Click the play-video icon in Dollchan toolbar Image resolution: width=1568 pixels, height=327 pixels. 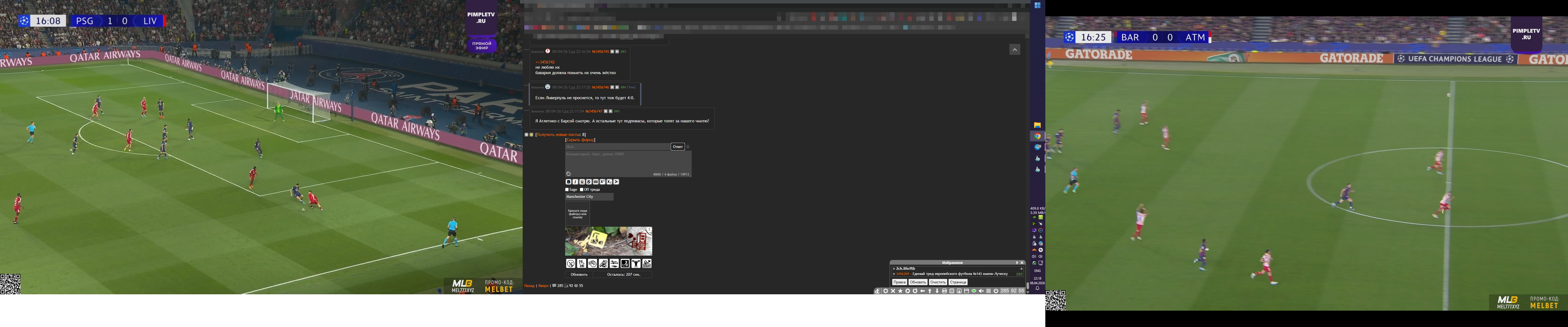pos(908,291)
